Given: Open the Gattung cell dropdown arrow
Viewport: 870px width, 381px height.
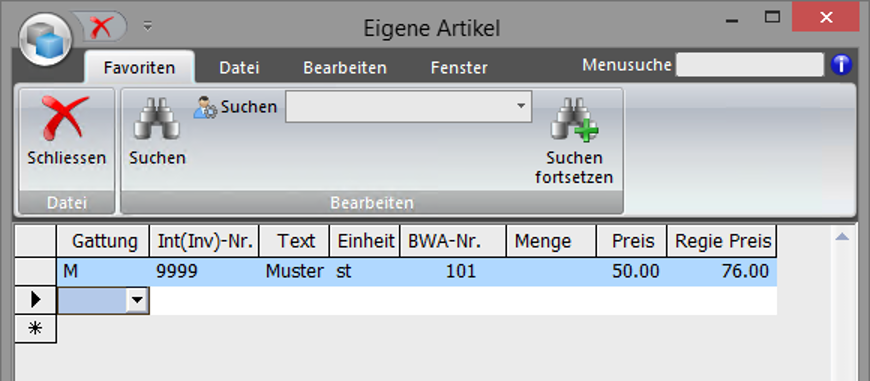Looking at the screenshot, I should (136, 301).
